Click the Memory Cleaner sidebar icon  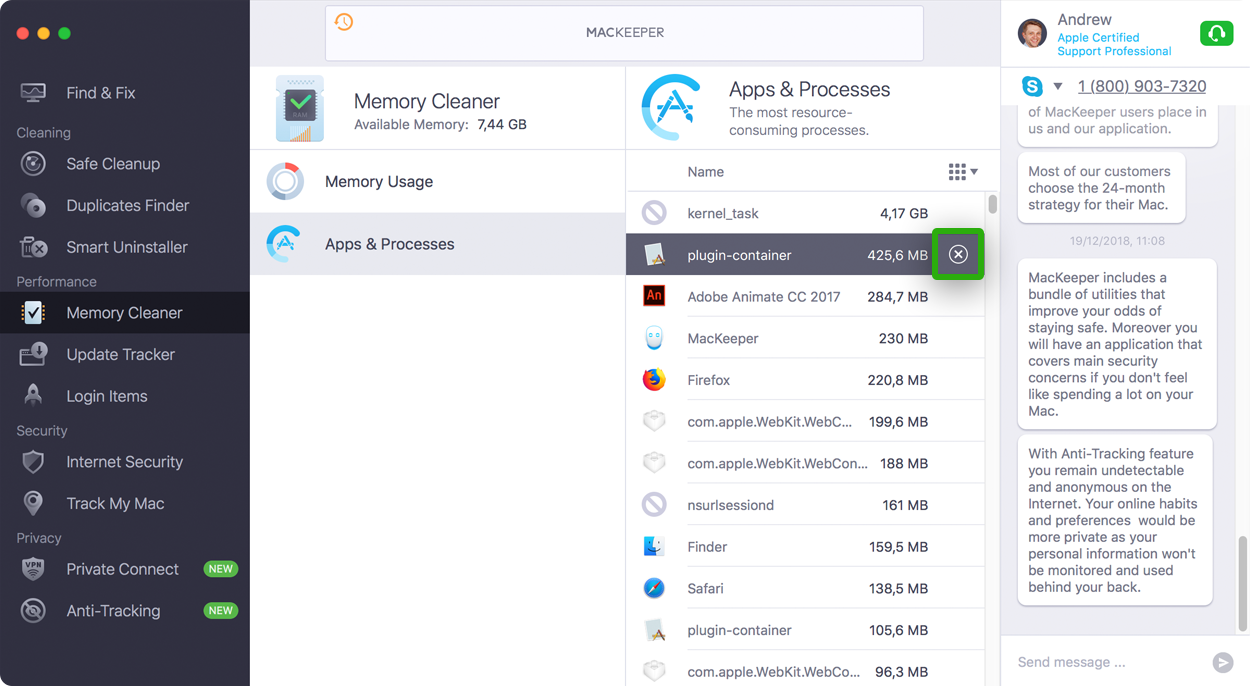coord(33,313)
